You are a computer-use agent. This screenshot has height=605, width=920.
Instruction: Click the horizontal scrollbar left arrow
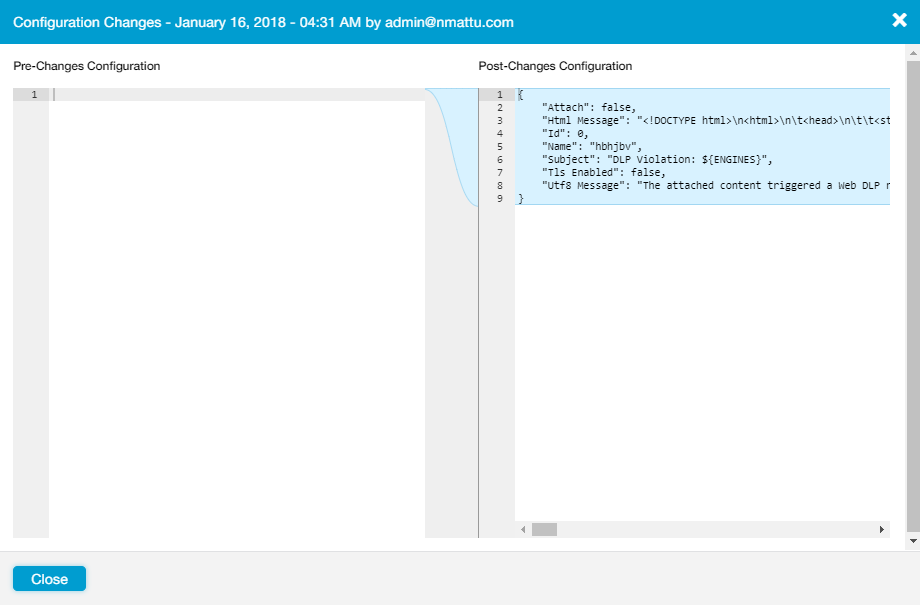pyautogui.click(x=523, y=529)
